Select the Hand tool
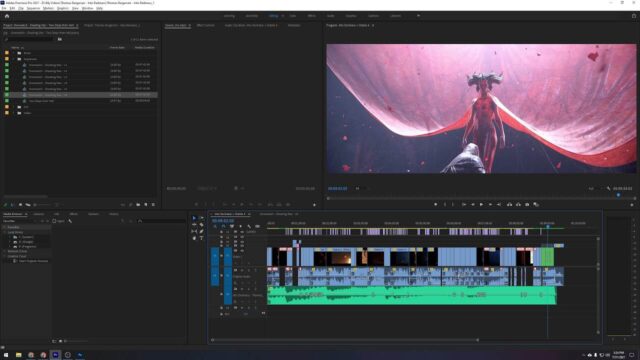Image resolution: width=640 pixels, height=360 pixels. coord(194,238)
